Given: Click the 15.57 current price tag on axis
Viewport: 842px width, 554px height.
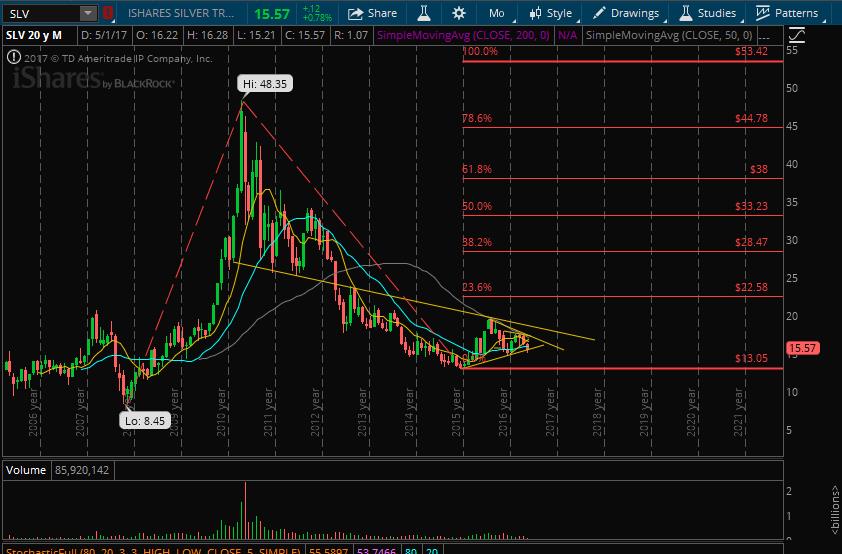Looking at the screenshot, I should point(803,348).
